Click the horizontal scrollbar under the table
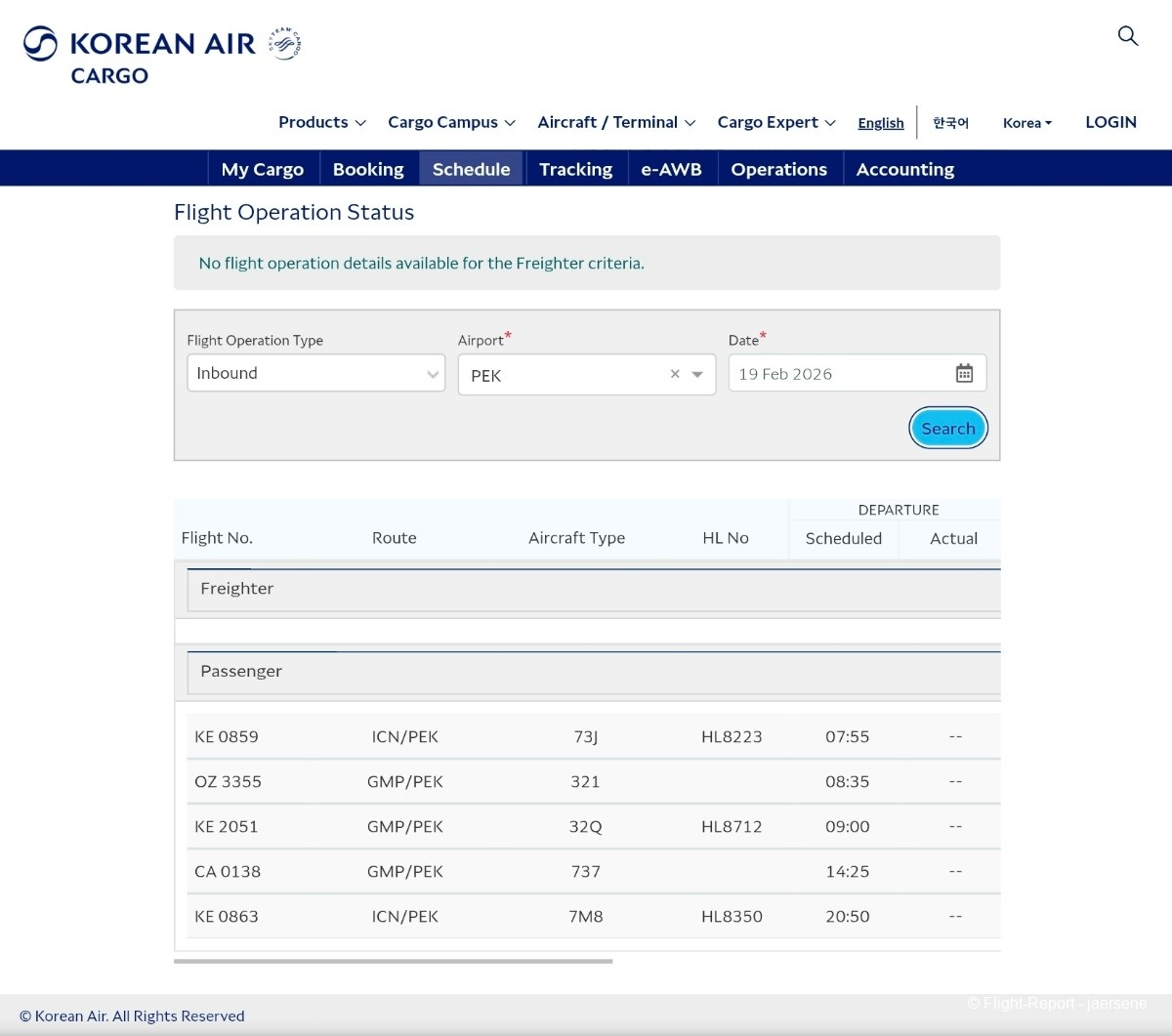Screen dimensions: 1172x1036 tap(393, 961)
